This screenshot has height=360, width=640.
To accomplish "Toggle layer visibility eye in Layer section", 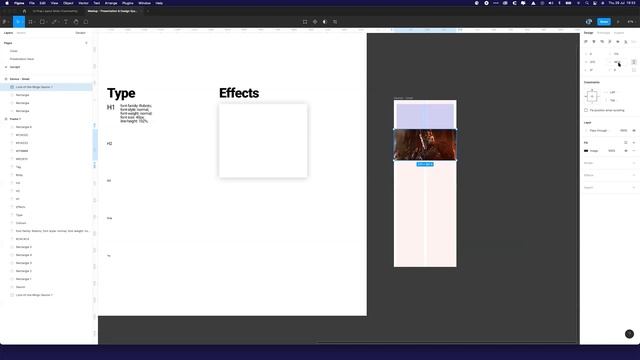I will click(x=634, y=131).
